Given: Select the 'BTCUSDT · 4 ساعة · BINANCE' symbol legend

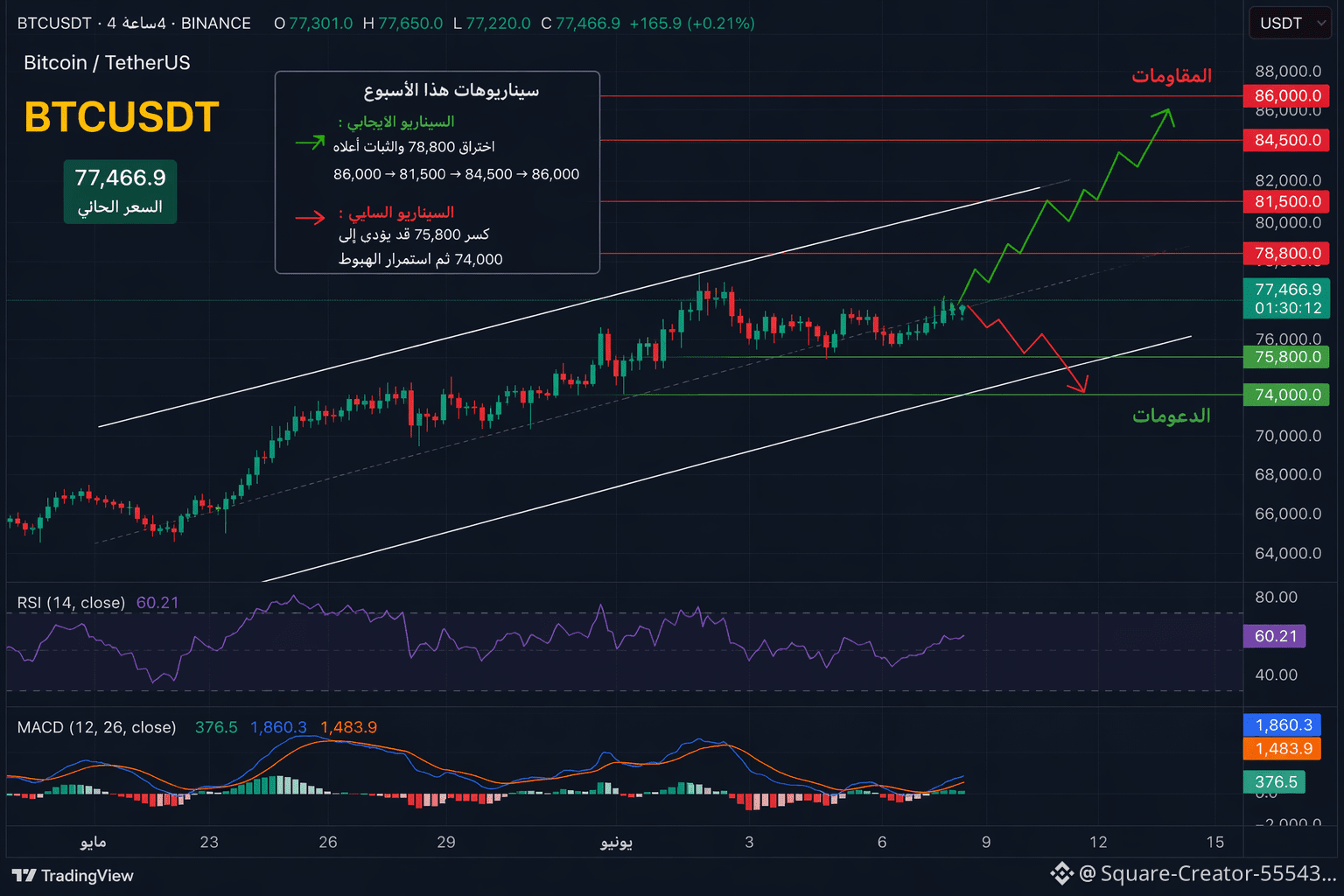Looking at the screenshot, I should pos(134,24).
